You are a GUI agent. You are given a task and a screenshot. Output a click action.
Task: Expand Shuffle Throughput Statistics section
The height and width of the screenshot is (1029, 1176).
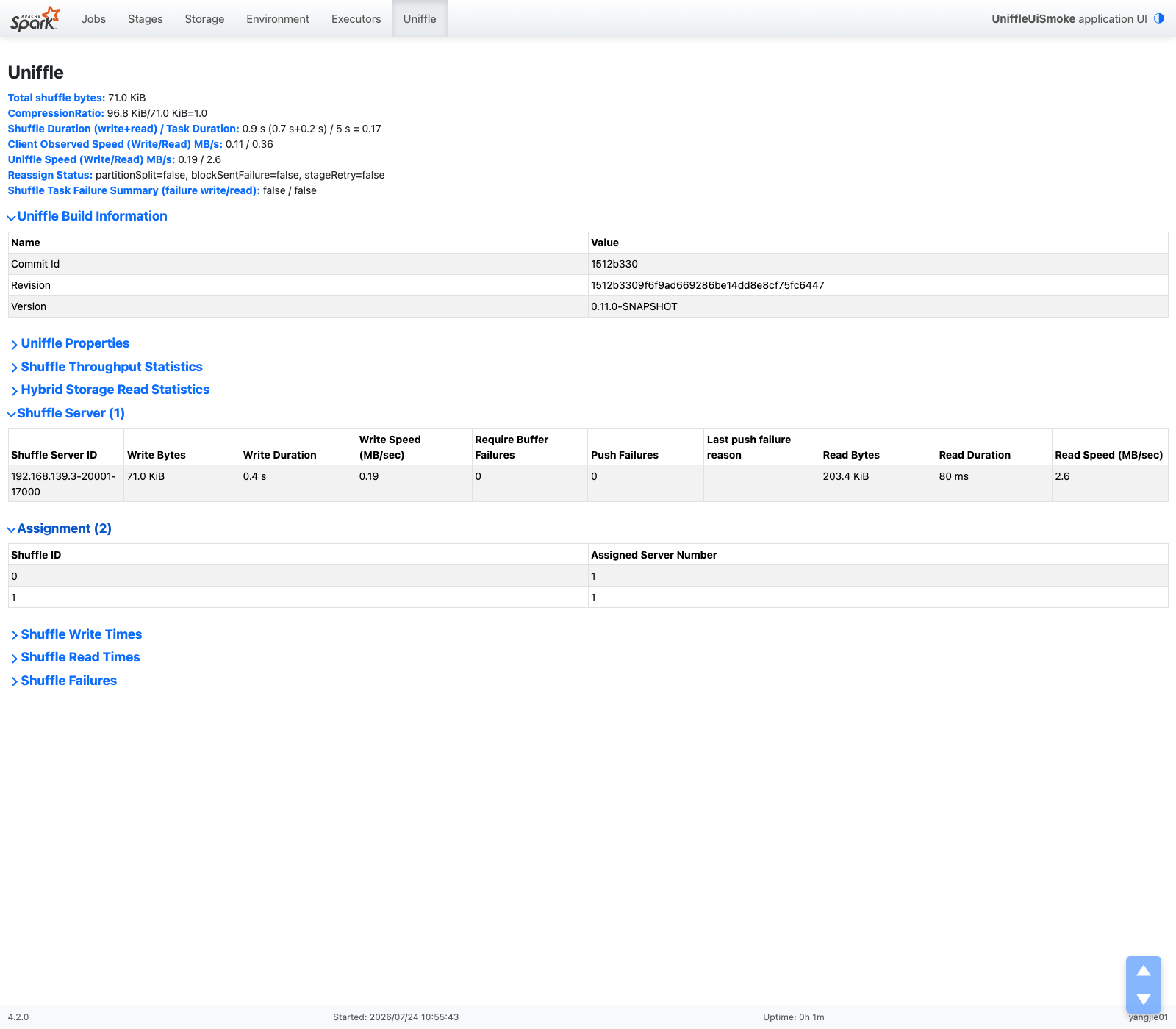point(107,367)
